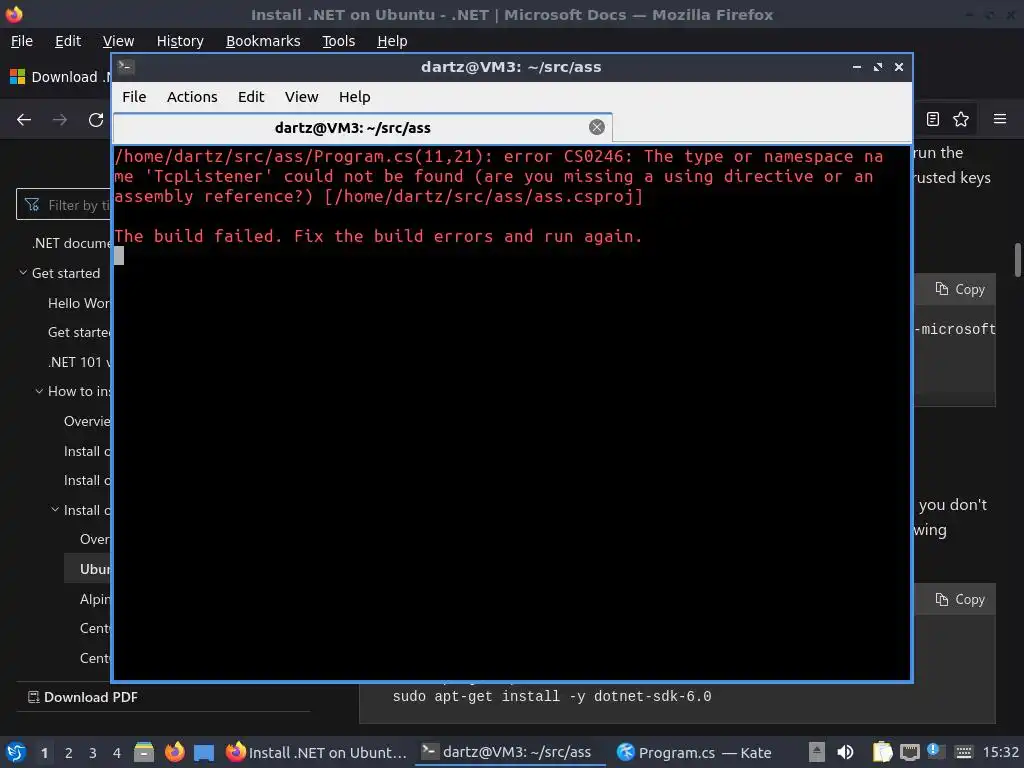Viewport: 1024px width, 768px height.
Task: Open Firefox Bookmarks menu
Action: [x=263, y=40]
